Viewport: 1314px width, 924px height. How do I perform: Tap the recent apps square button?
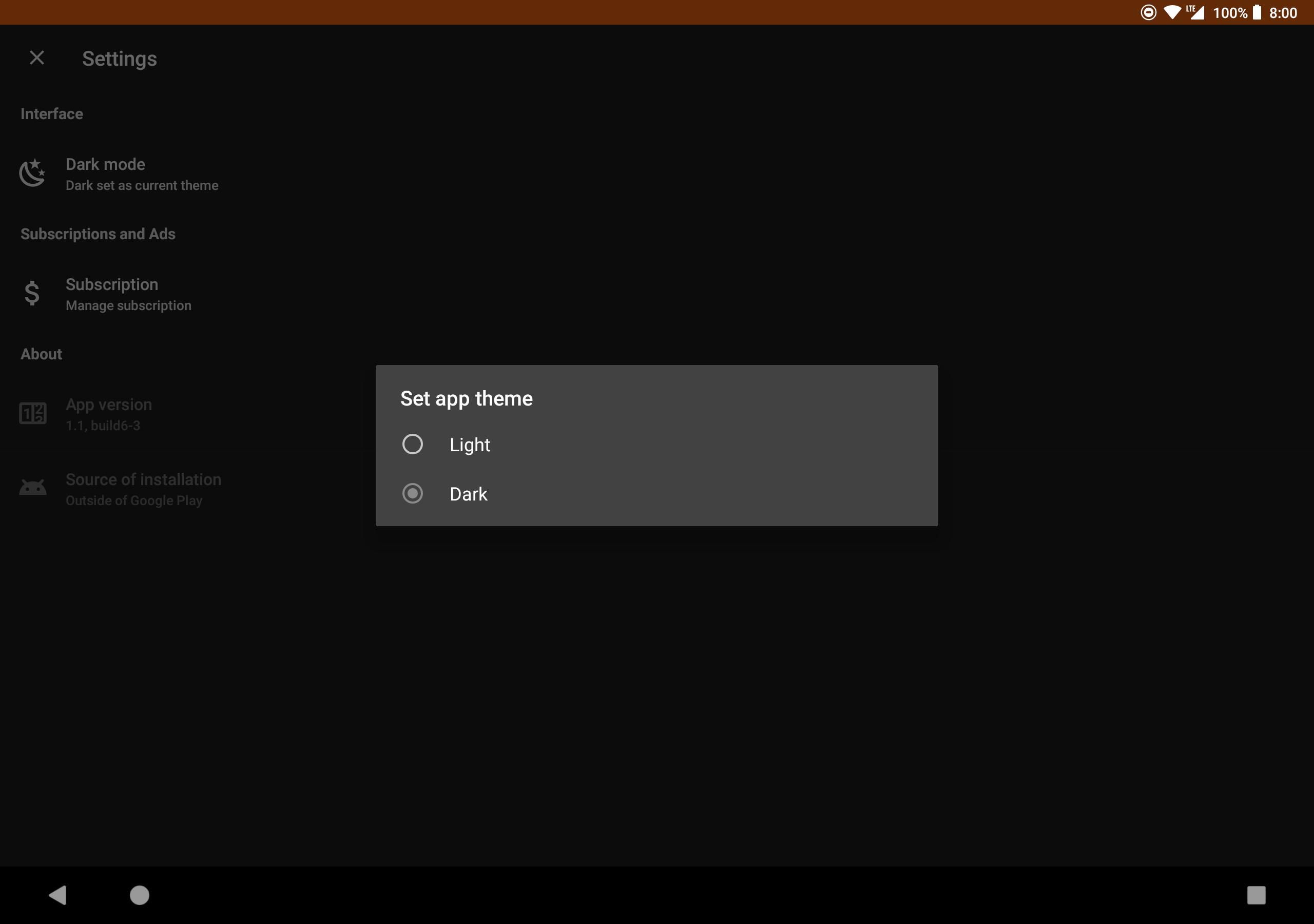(1255, 895)
